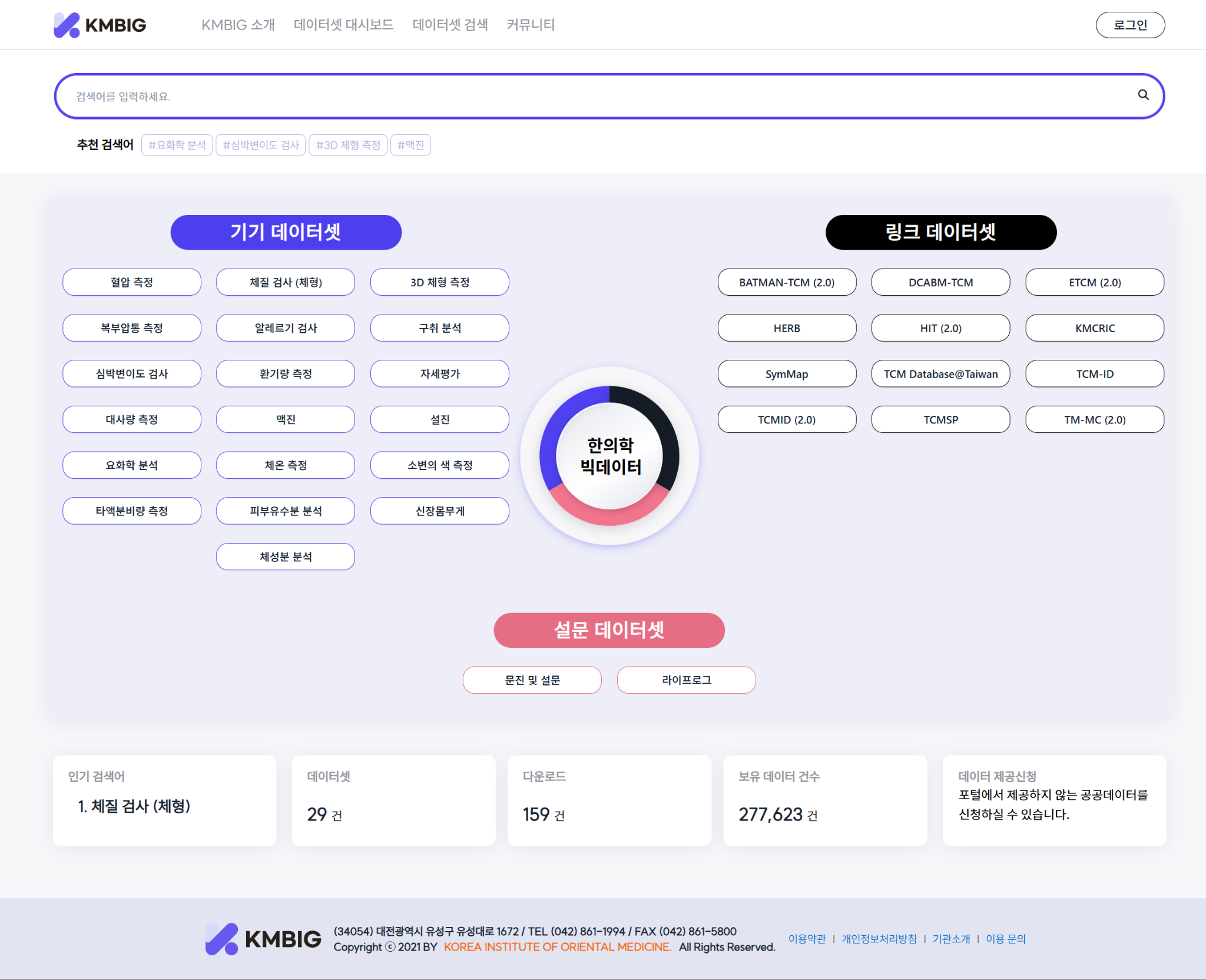Go to 데이터셋 검색 menu

coord(450,25)
